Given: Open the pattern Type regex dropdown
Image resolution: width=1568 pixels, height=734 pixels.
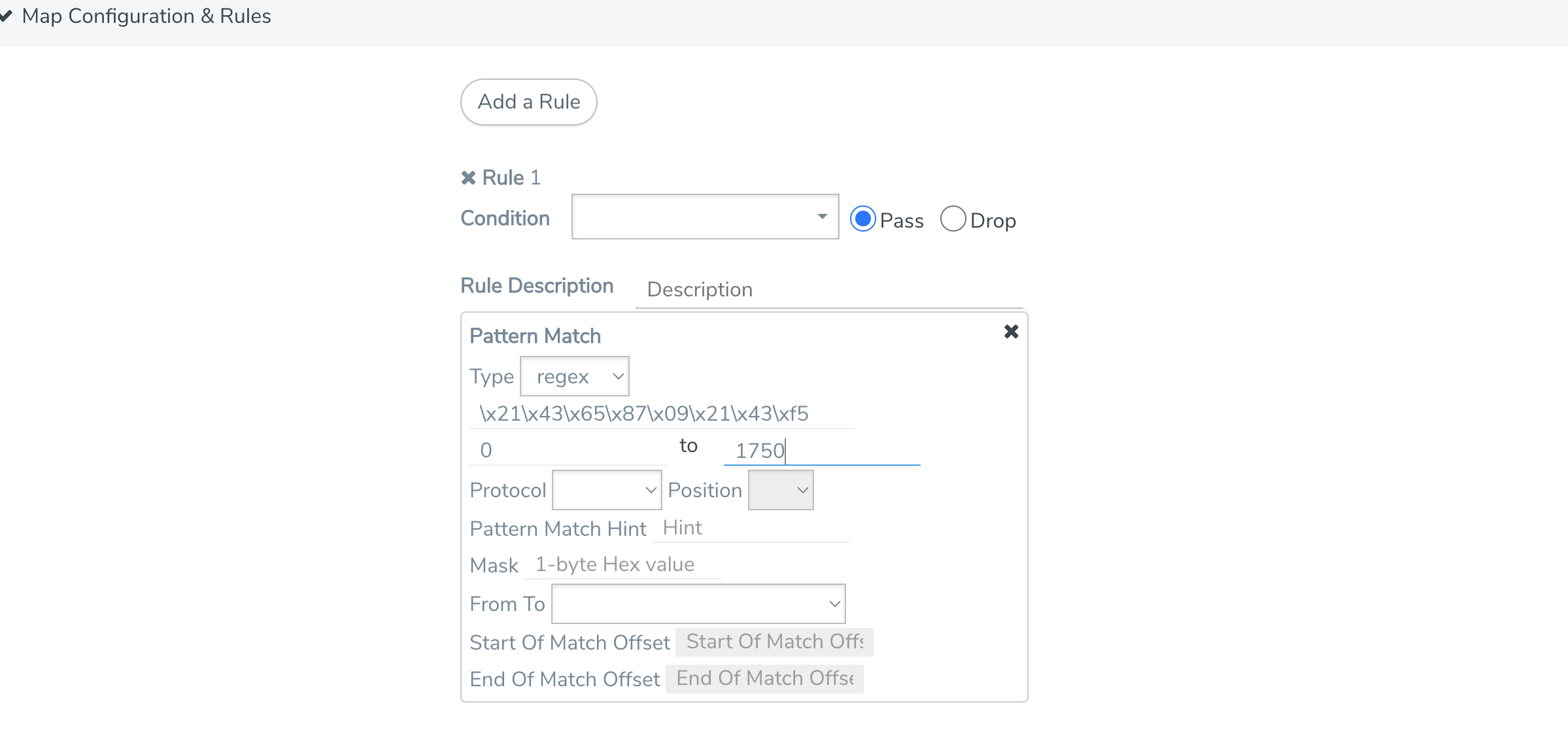Looking at the screenshot, I should pos(575,376).
